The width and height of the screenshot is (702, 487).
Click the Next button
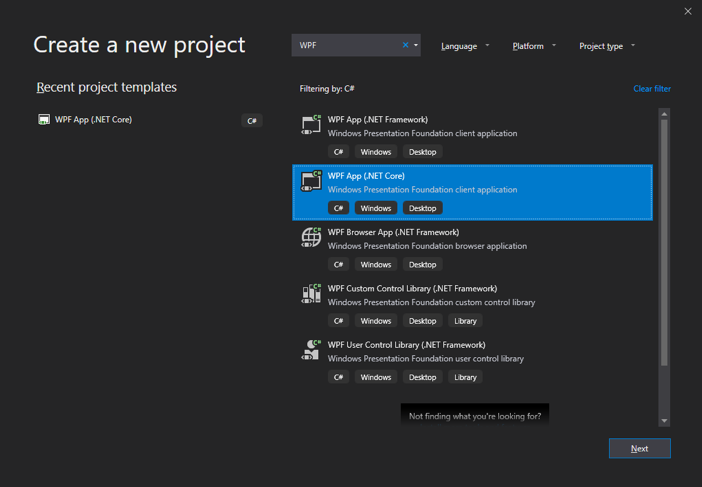point(639,448)
